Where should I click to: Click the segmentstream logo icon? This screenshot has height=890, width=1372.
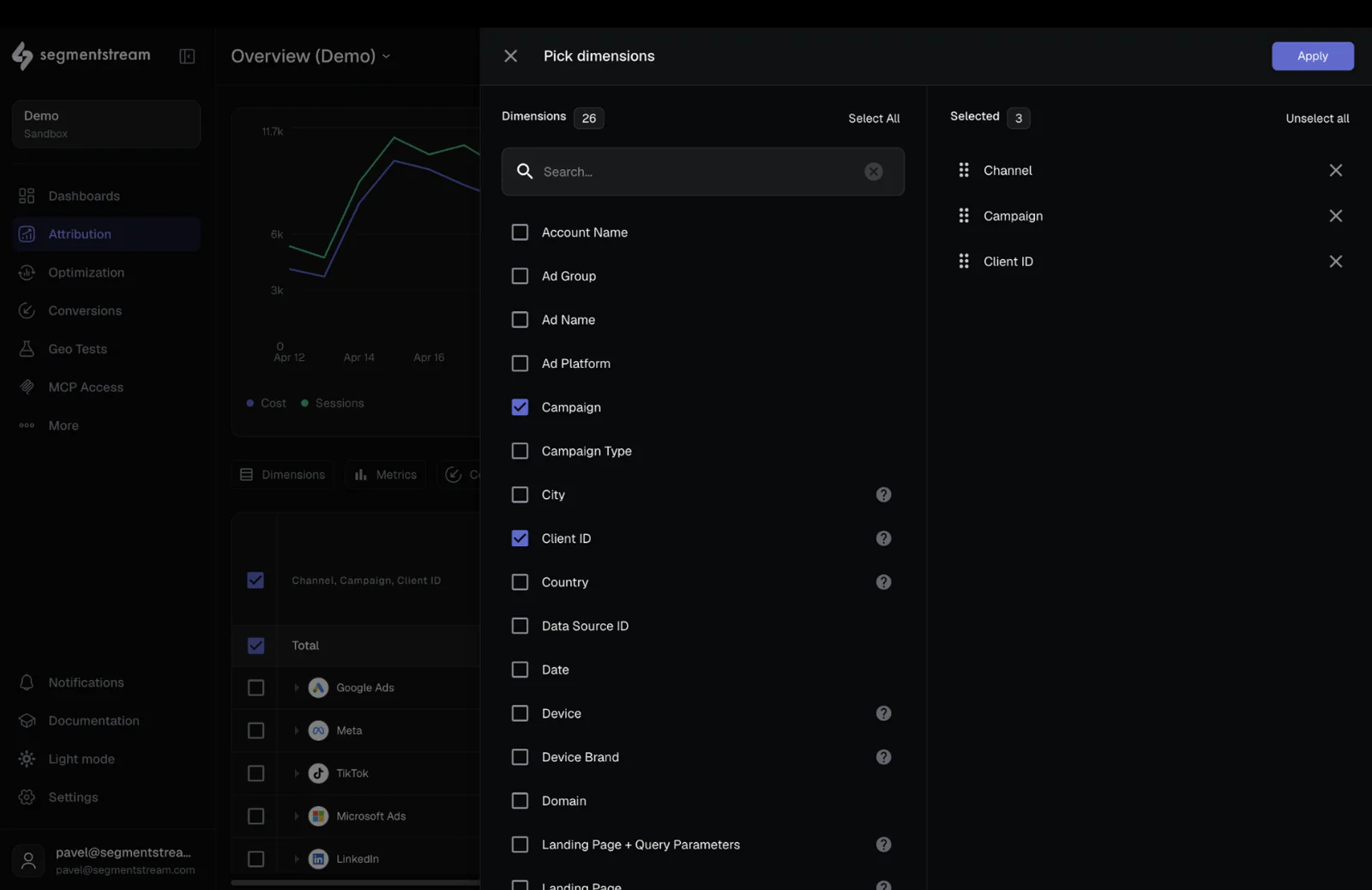point(22,56)
